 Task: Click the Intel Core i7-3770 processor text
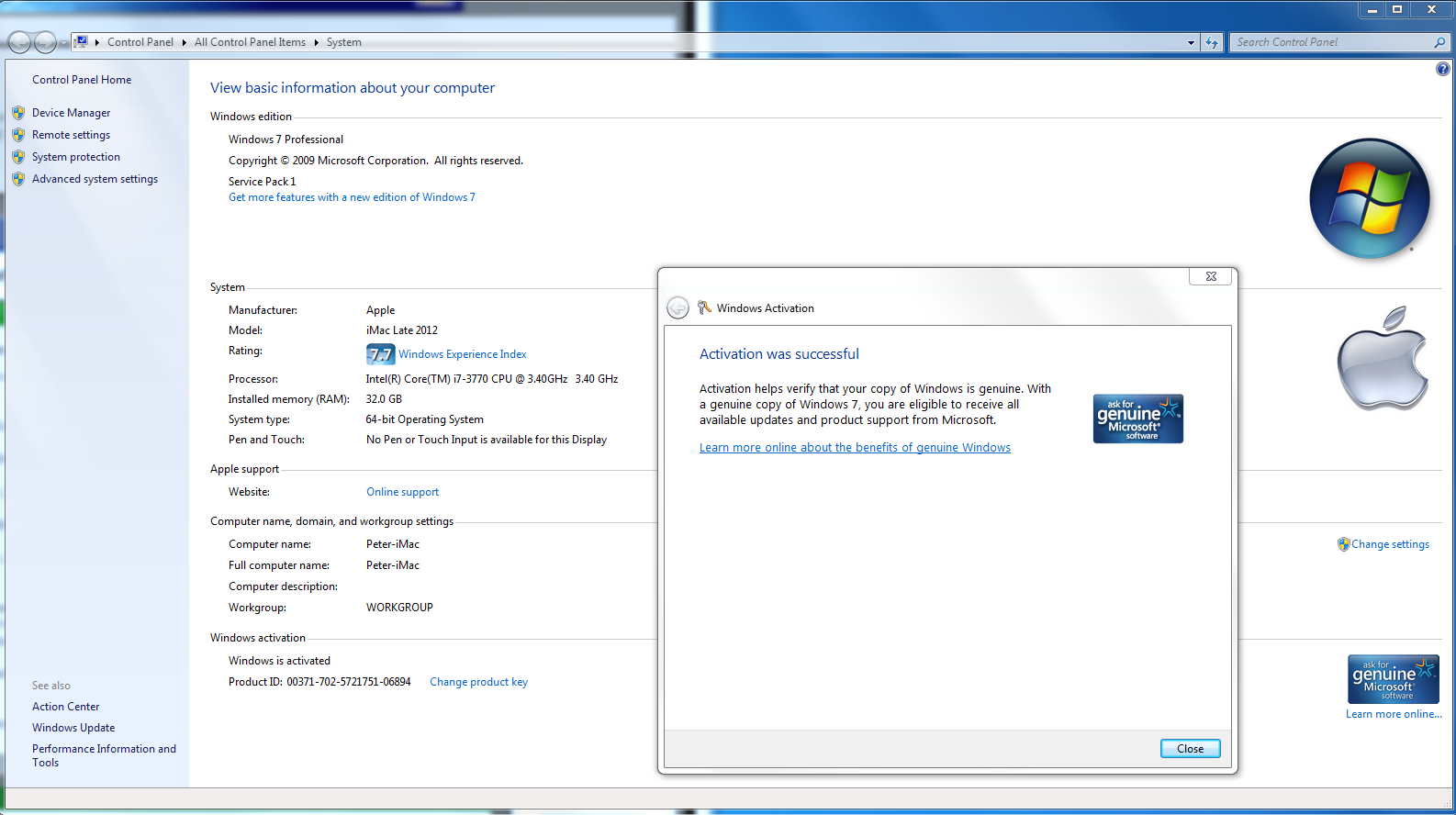492,379
